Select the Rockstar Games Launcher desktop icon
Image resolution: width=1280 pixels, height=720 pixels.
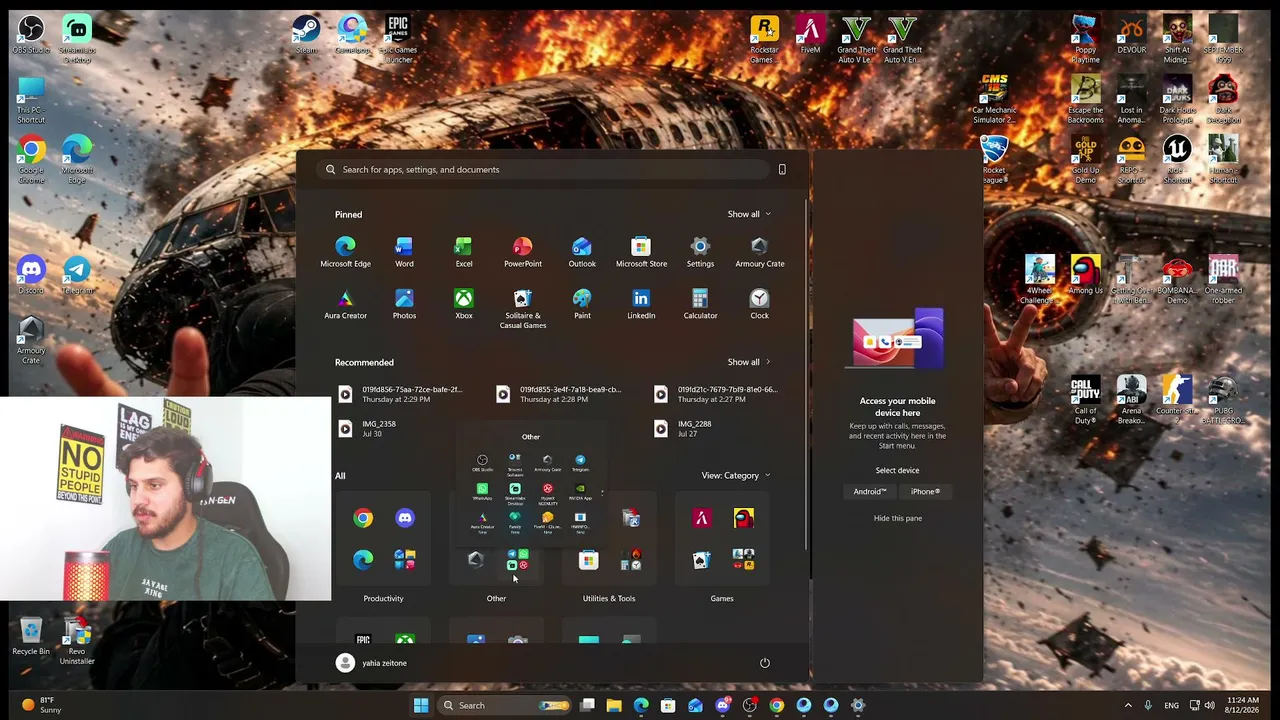coord(764,40)
